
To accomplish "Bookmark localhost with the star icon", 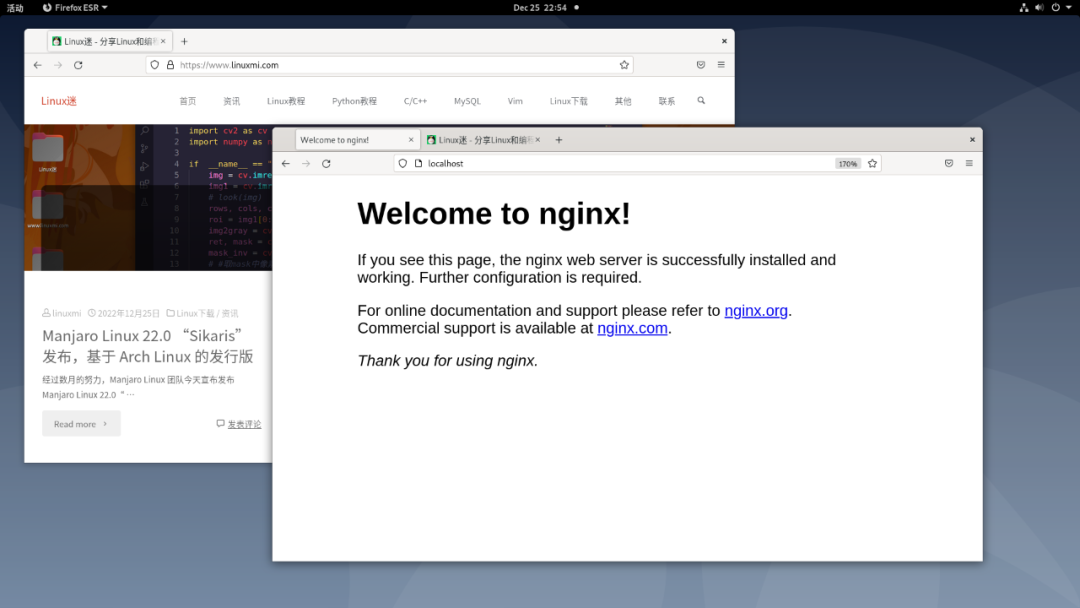I will pyautogui.click(x=873, y=164).
